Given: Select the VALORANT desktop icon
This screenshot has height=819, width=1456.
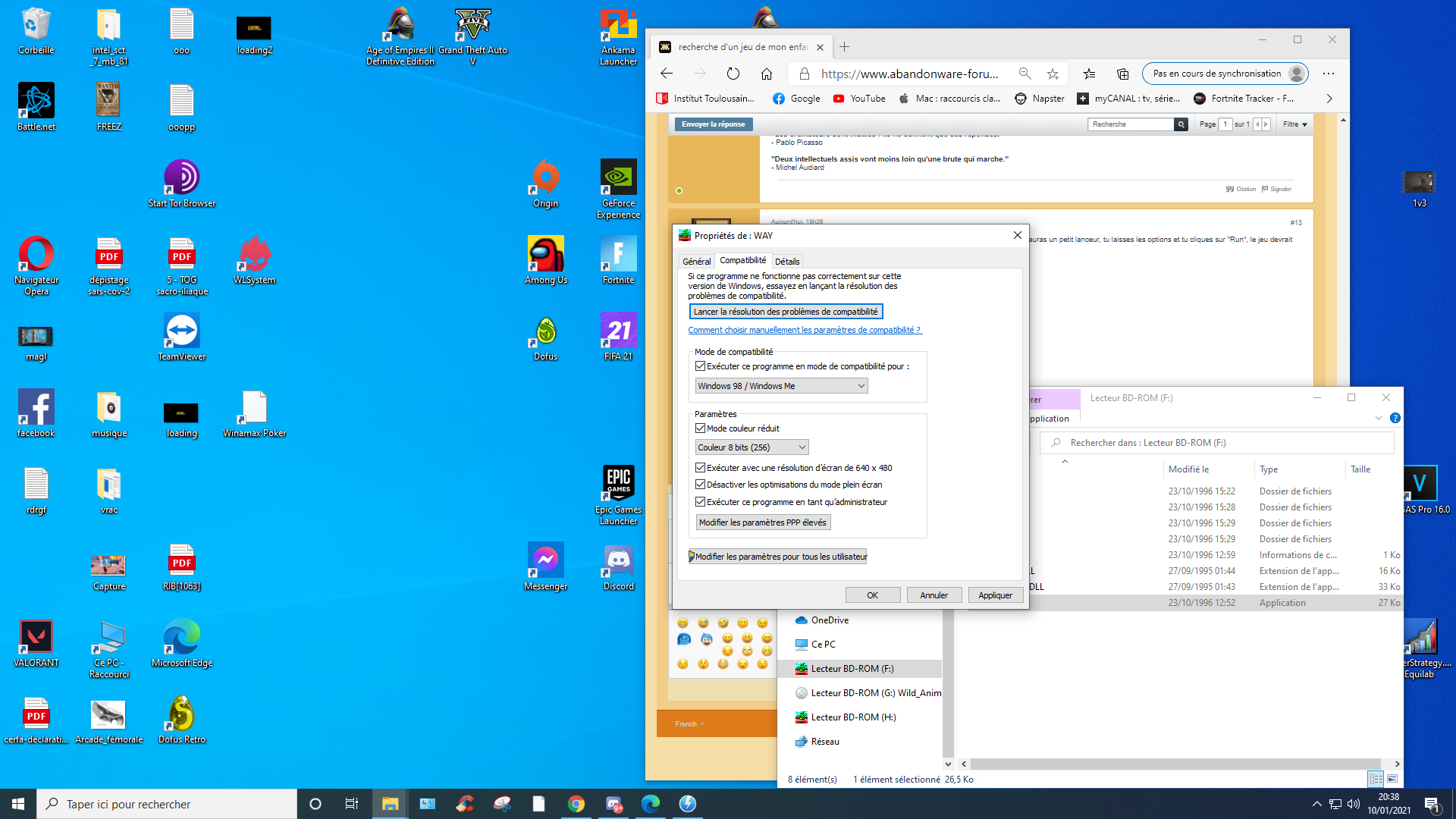Looking at the screenshot, I should pyautogui.click(x=36, y=644).
